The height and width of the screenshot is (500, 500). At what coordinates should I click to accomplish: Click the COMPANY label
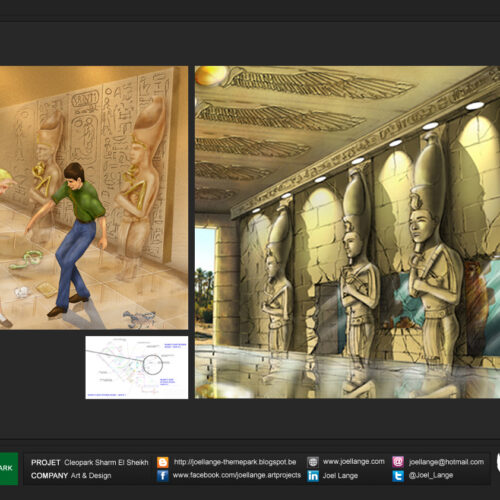[x=49, y=476]
